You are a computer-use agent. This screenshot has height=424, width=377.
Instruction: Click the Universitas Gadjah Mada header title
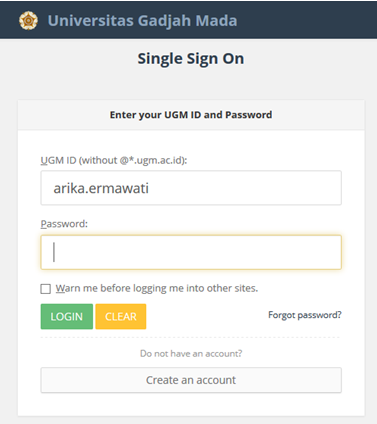(x=142, y=21)
